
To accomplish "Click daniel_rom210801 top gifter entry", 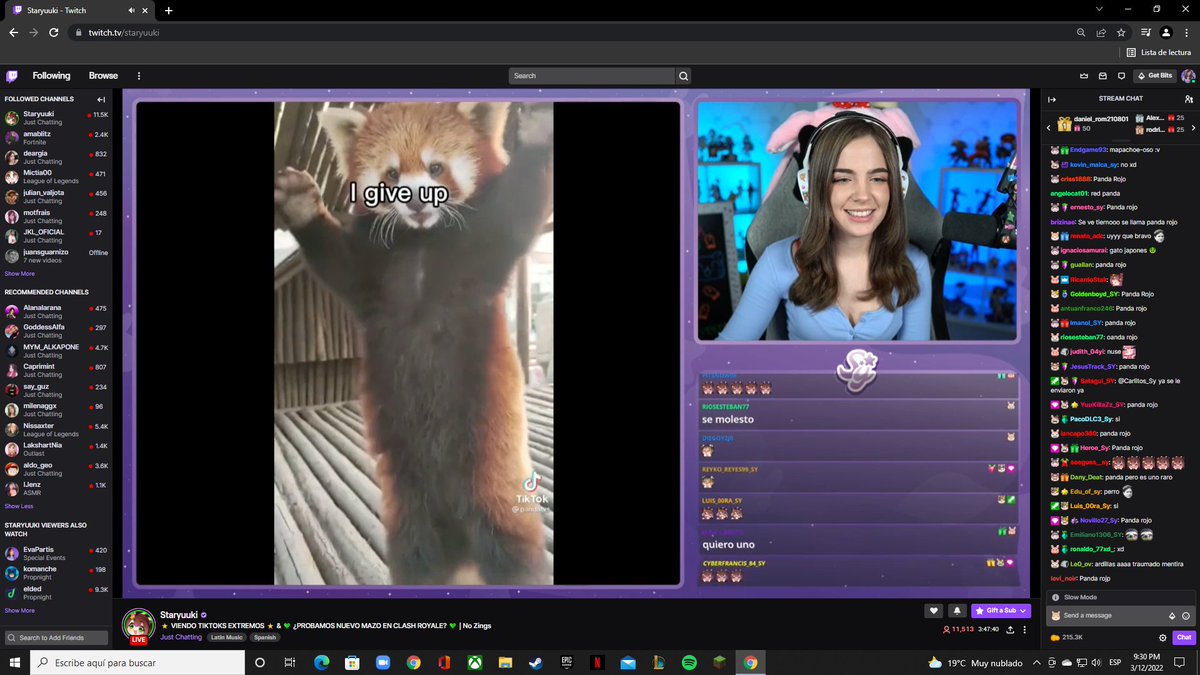I will (1093, 124).
